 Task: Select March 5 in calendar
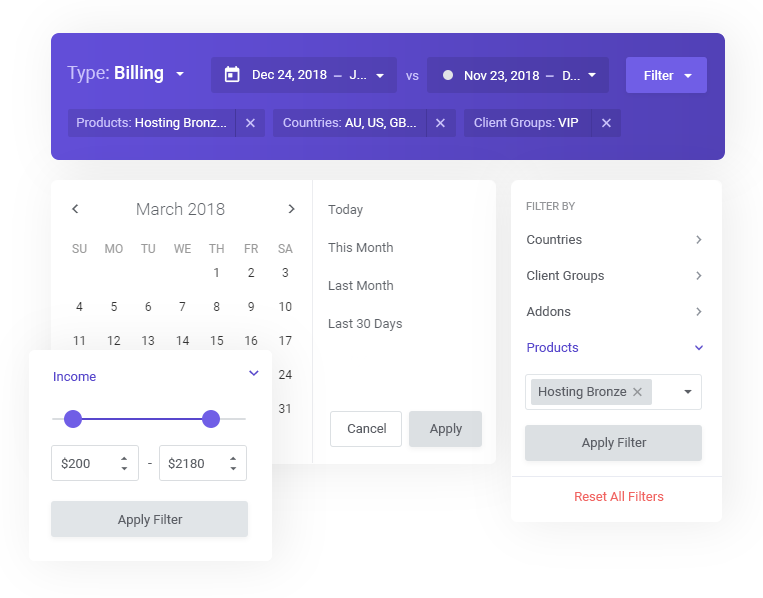(114, 307)
